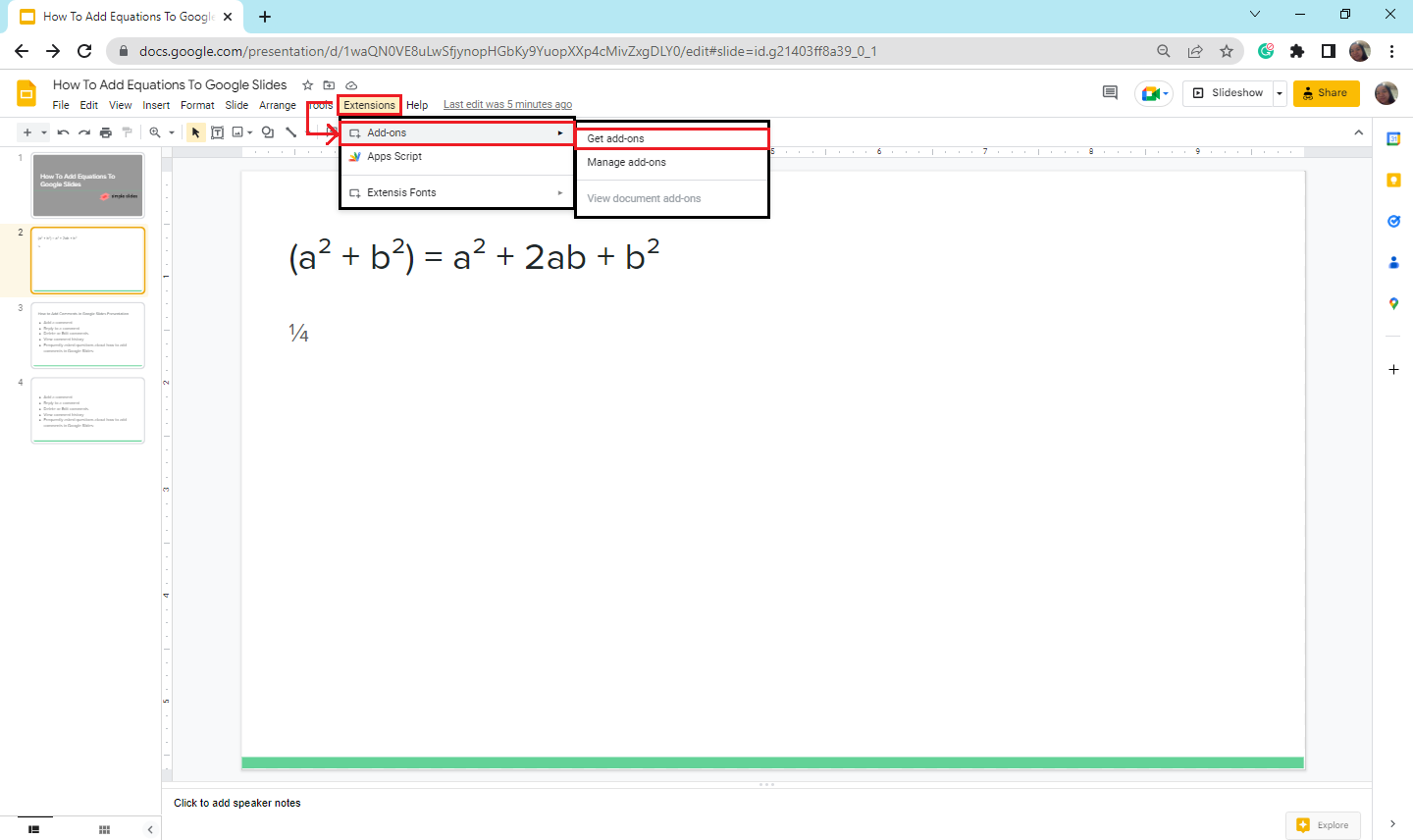Open the Google Keep side panel
1413x840 pixels.
(x=1393, y=181)
